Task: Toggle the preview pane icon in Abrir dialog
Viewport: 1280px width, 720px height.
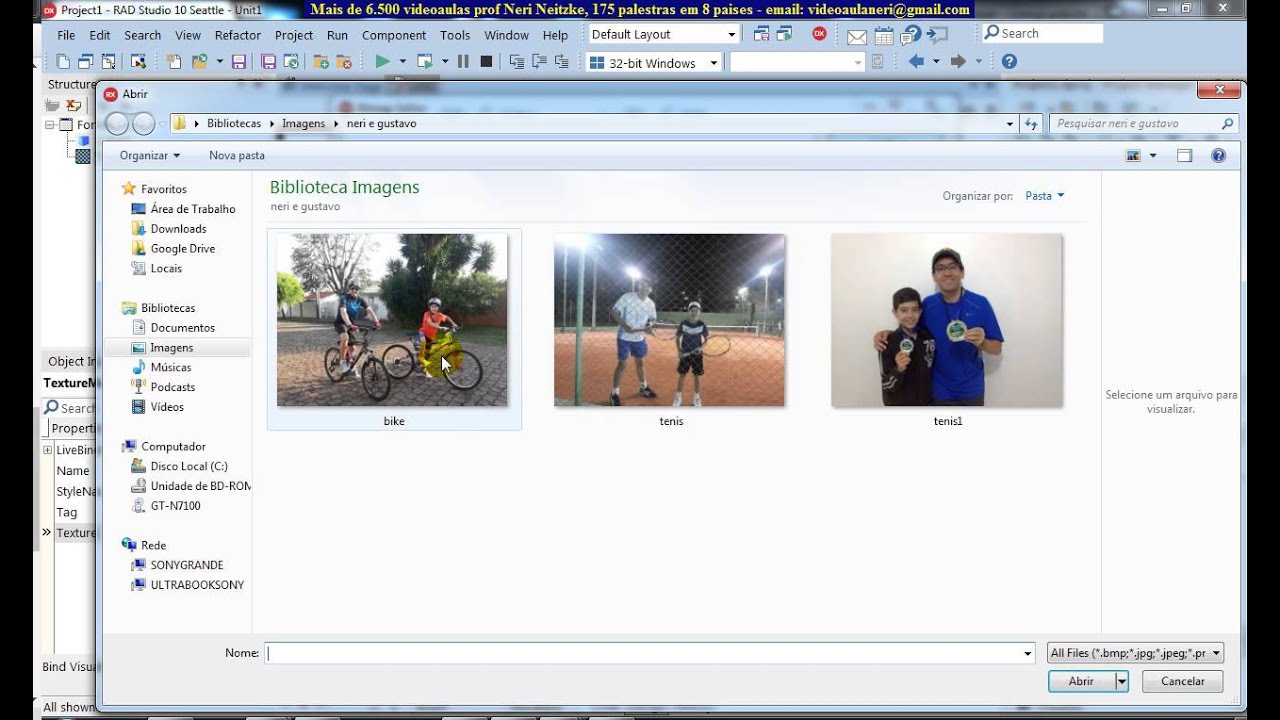Action: (x=1185, y=155)
